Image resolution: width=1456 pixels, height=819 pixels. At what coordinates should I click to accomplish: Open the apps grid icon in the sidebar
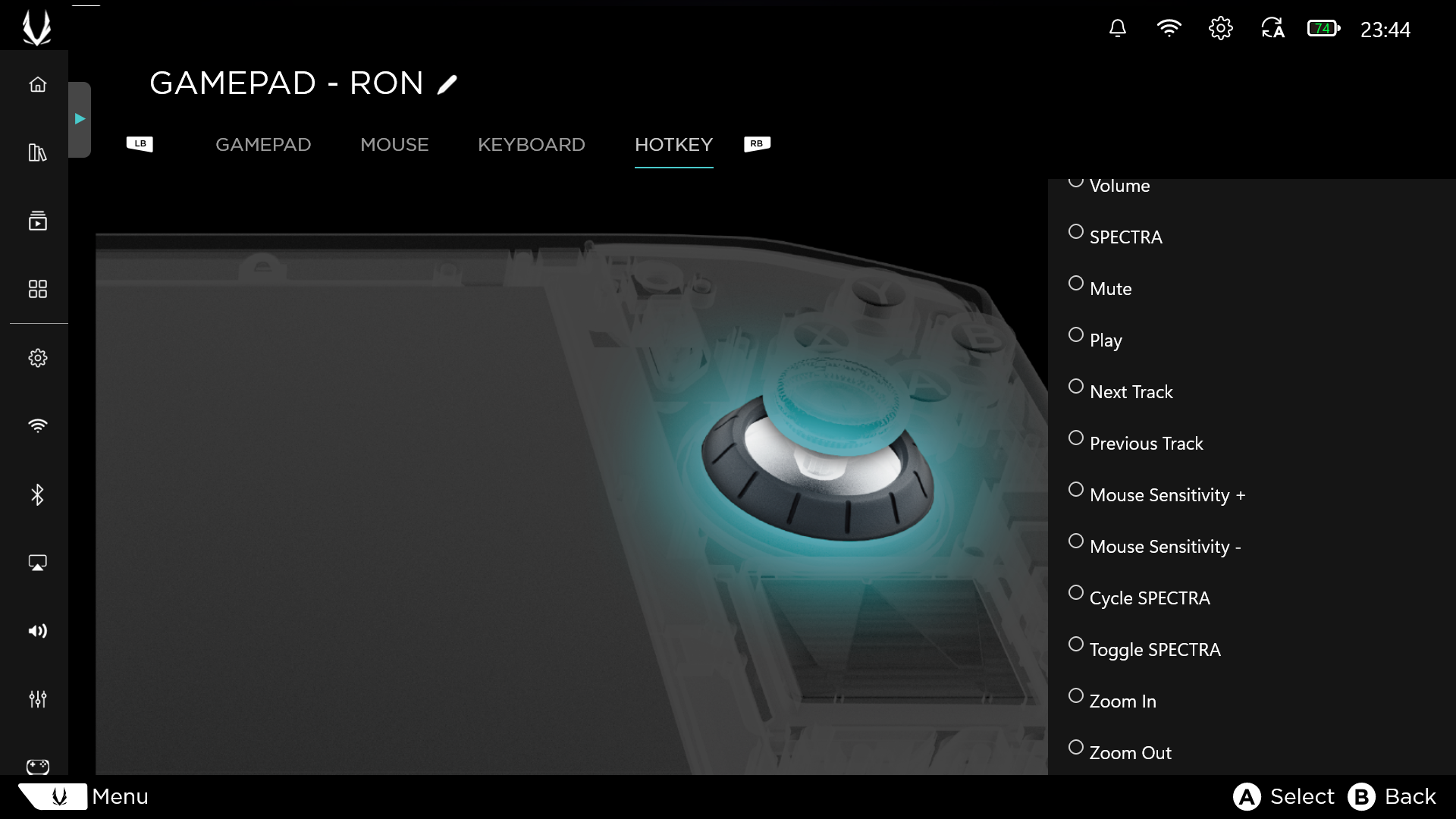(x=37, y=289)
